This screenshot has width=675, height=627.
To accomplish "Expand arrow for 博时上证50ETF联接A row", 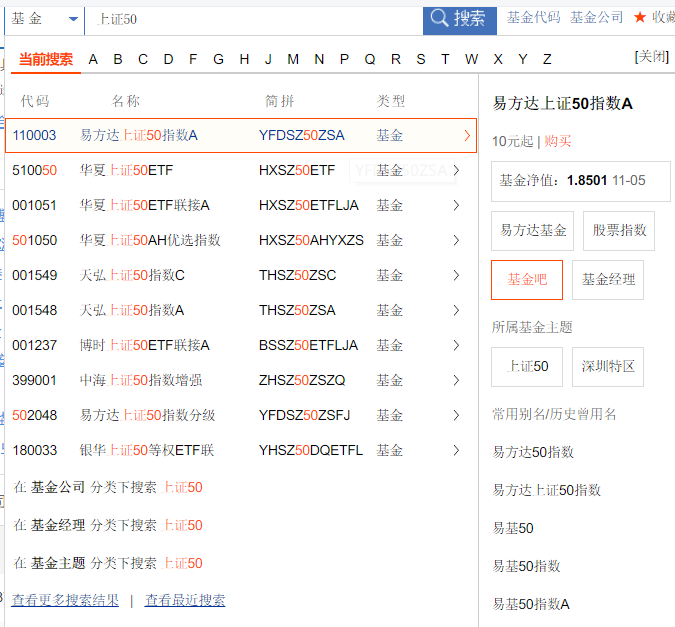I will click(456, 345).
